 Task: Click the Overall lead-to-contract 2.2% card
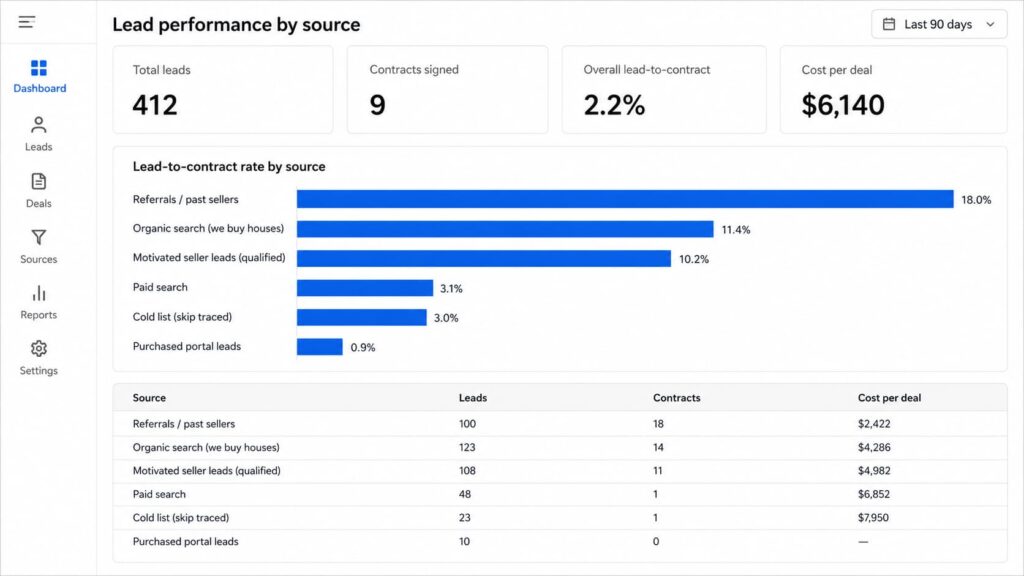tap(664, 89)
